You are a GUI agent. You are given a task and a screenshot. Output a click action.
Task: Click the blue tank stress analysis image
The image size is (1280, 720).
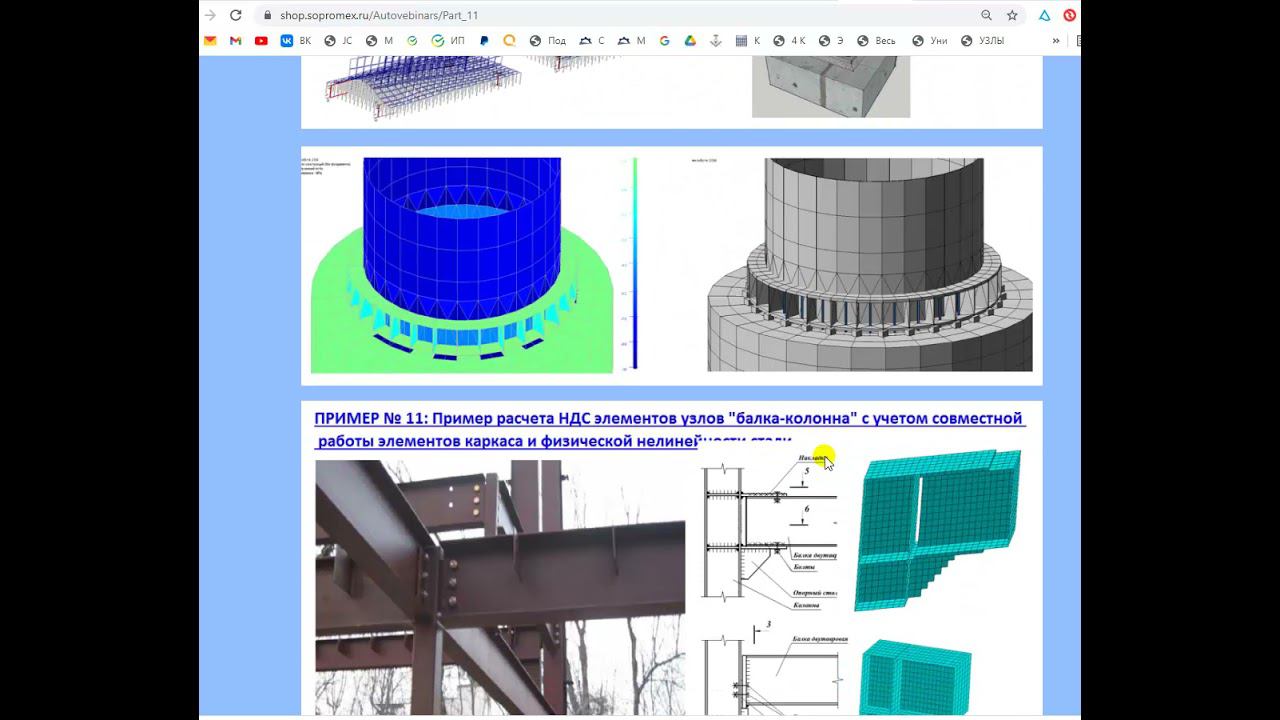[461, 265]
